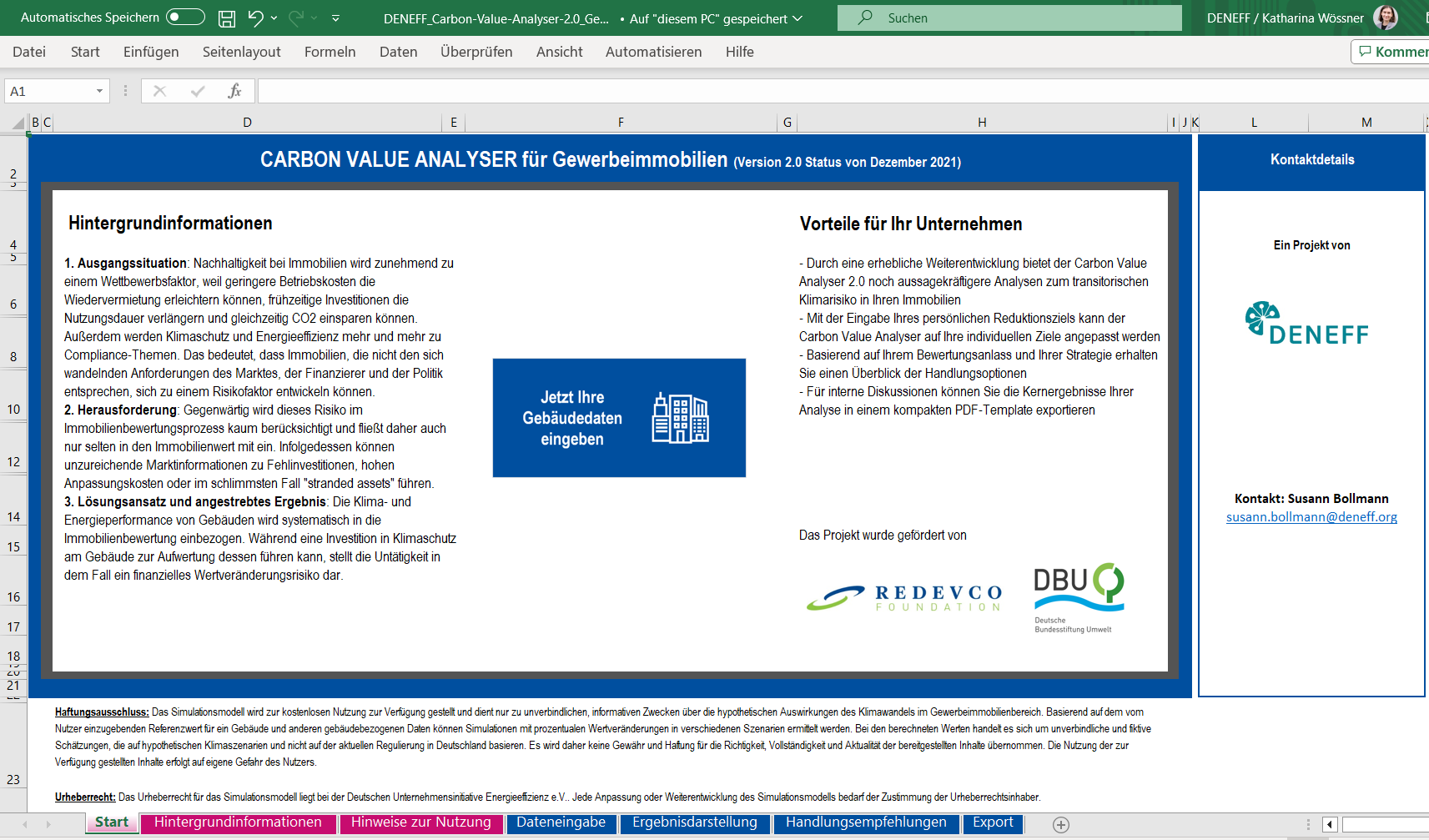Open the customize quick access toolbar dropdown
Viewport: 1429px width, 840px height.
pos(335,18)
